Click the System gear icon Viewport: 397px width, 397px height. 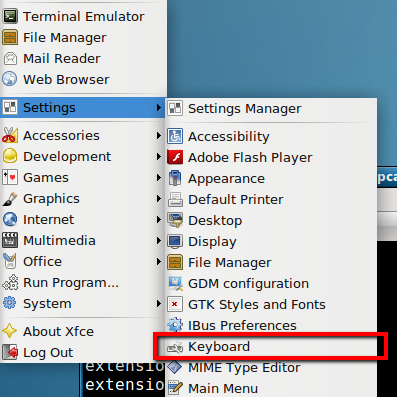10,303
